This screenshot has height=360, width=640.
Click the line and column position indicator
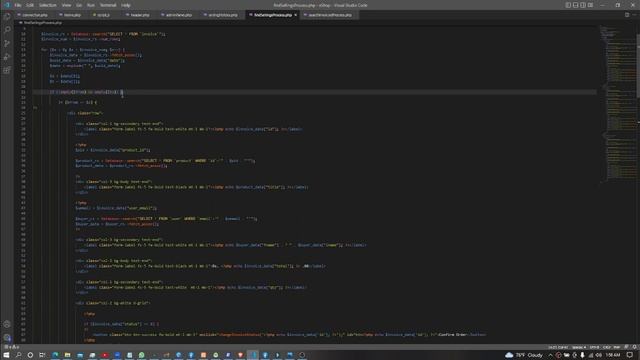558,347
